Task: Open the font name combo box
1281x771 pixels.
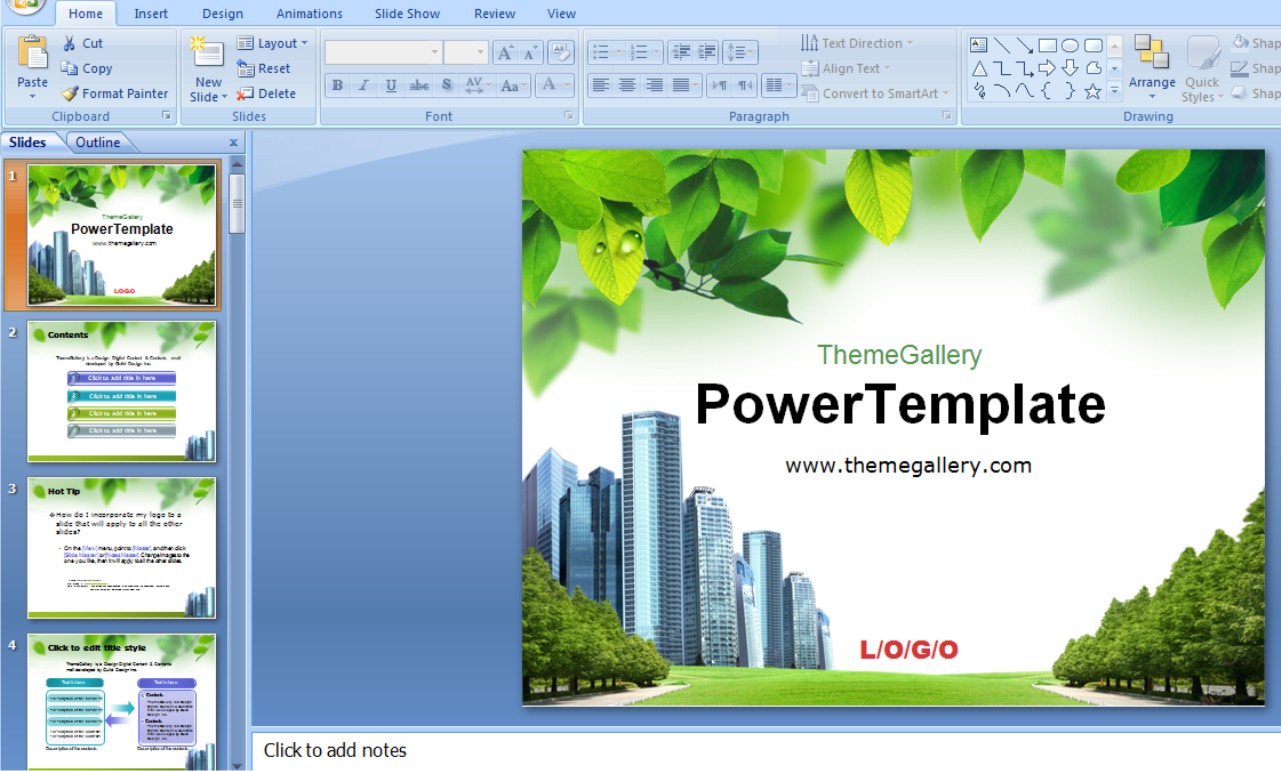Action: tap(383, 52)
